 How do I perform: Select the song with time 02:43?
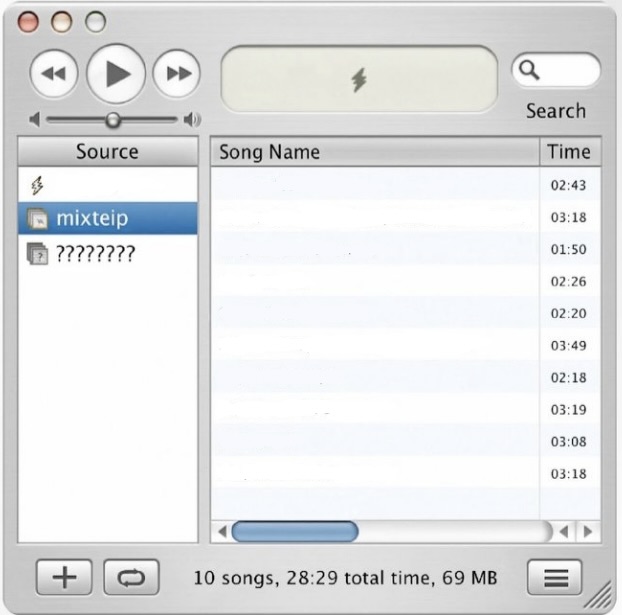pyautogui.click(x=406, y=185)
